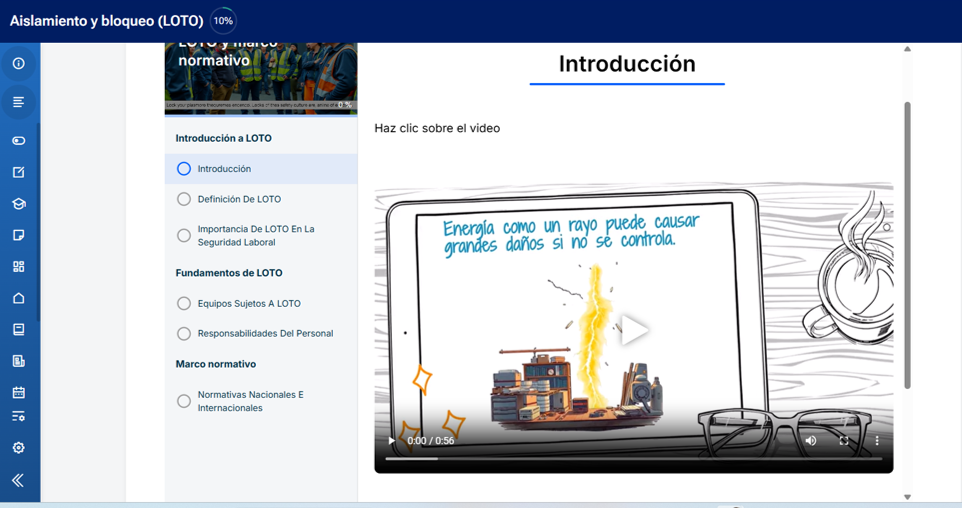
Task: Select the Definición De LOTO lesson circle
Action: point(184,199)
